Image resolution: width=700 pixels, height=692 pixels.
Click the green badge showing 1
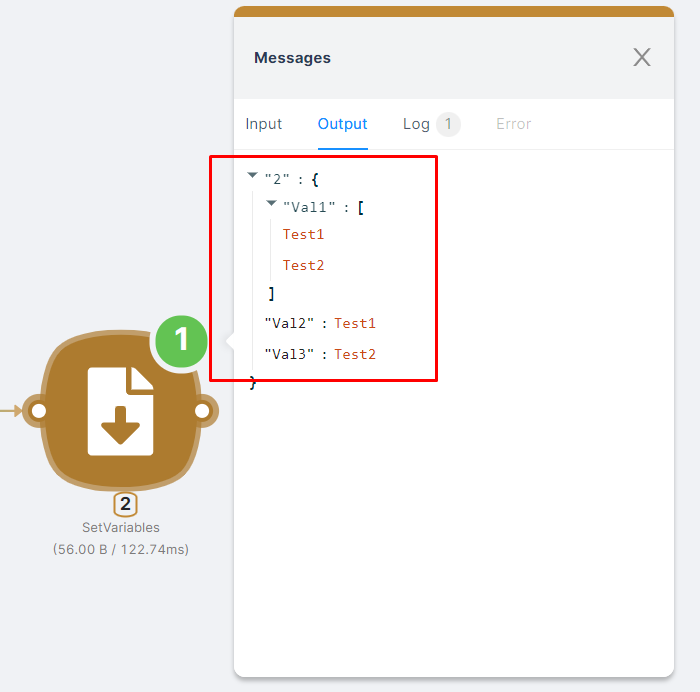(x=181, y=341)
